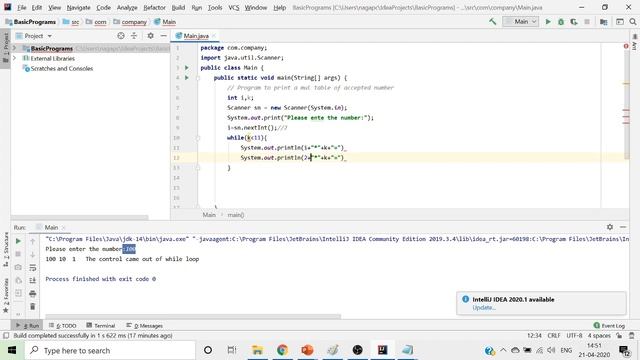The image size is (640, 360).
Task: Click stop icon in Run tool window
Action: tap(18, 254)
